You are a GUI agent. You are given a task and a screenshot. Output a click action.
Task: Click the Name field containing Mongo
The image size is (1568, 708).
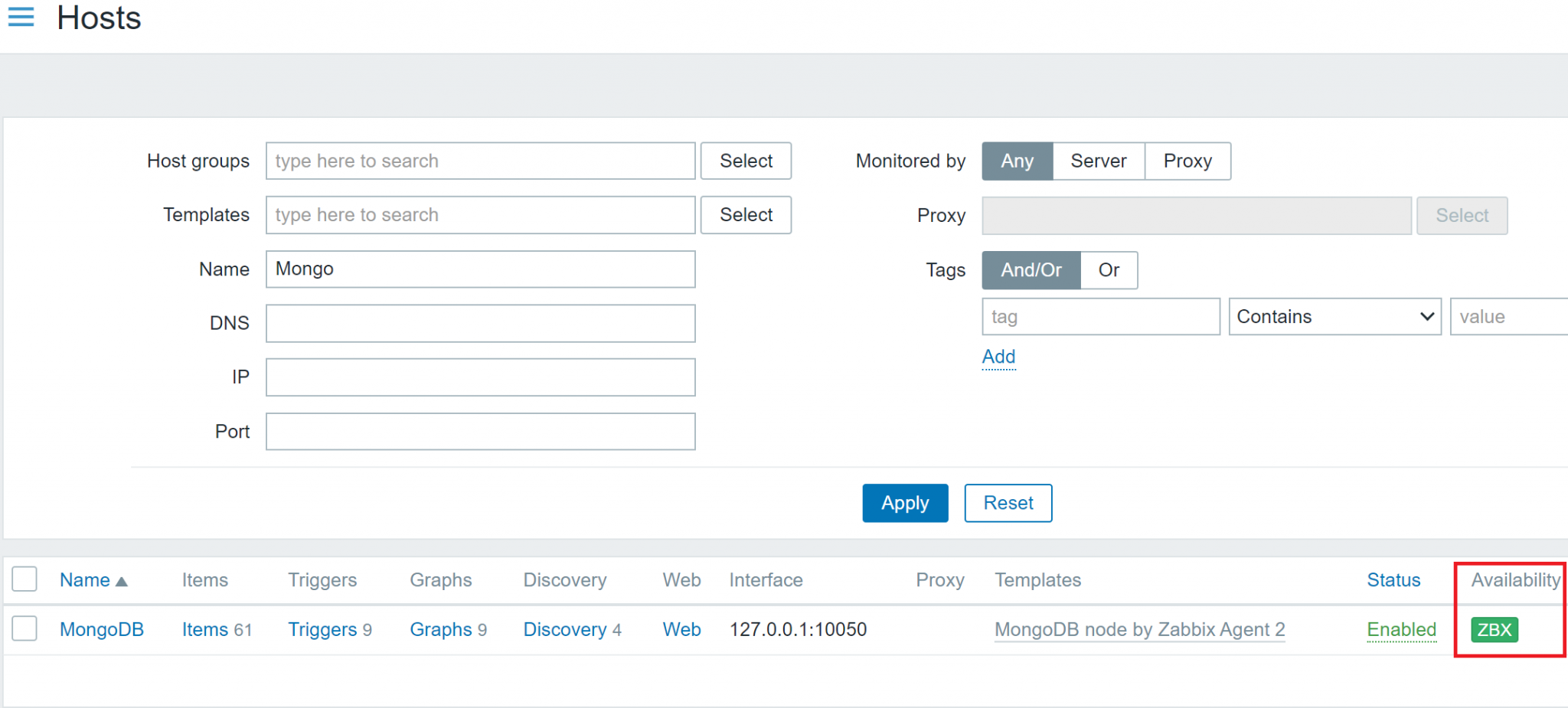click(480, 269)
